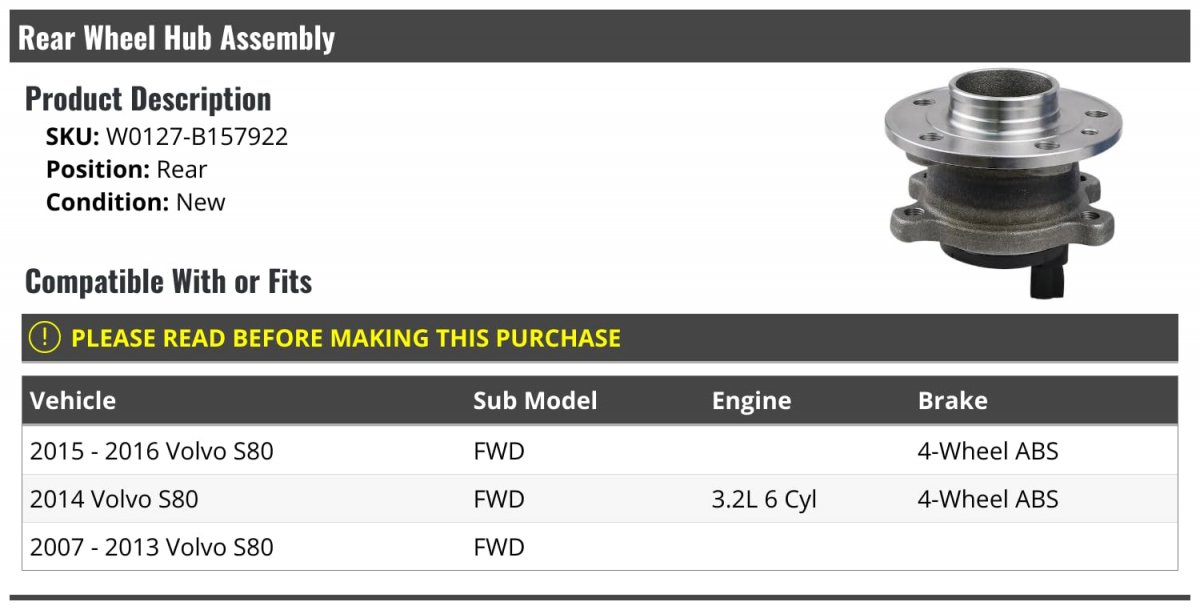The image size is (1200, 610).
Task: Select the Sub Model column header
Action: click(535, 401)
